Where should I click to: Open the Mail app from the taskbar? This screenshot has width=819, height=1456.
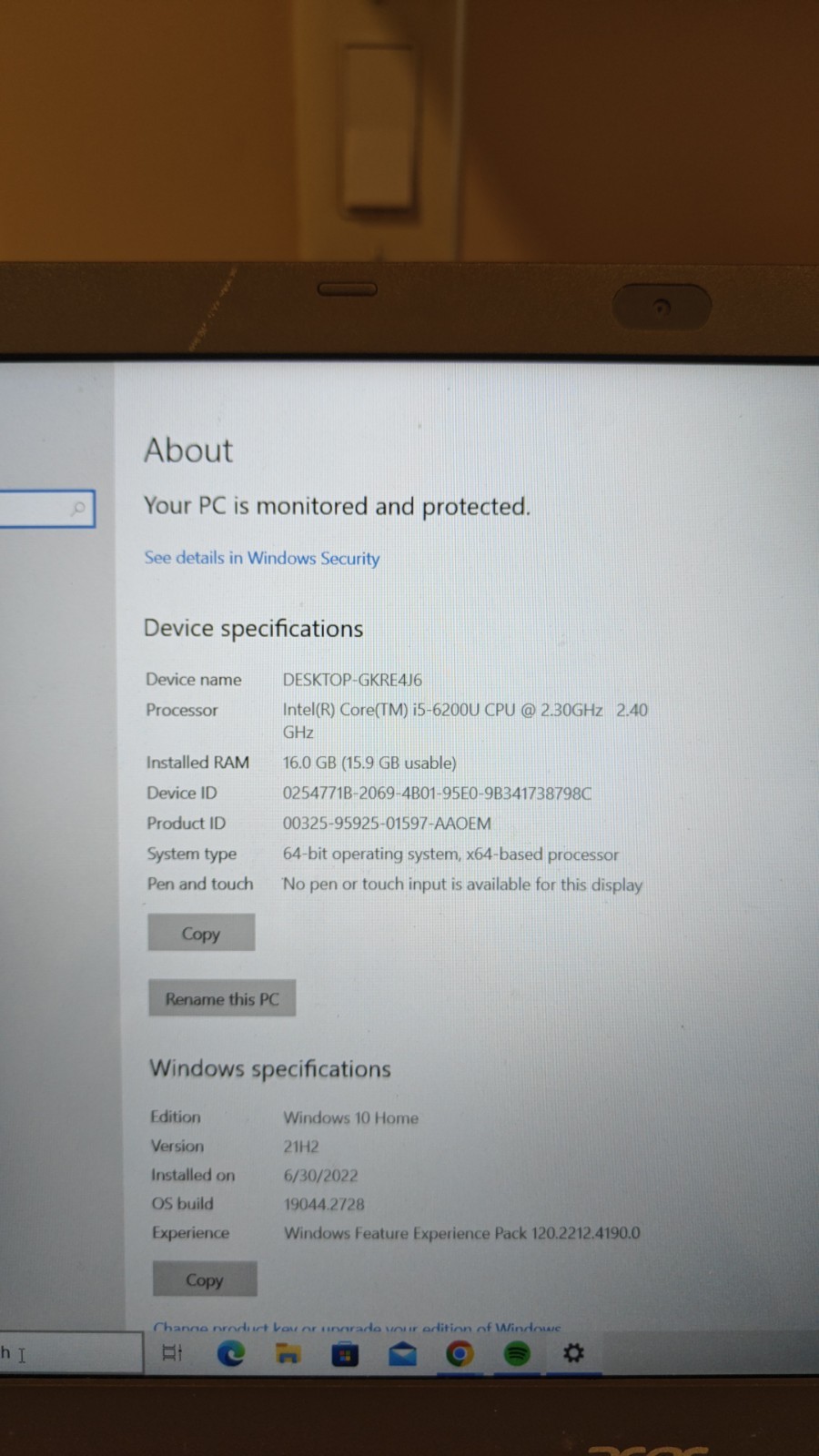tap(402, 1355)
